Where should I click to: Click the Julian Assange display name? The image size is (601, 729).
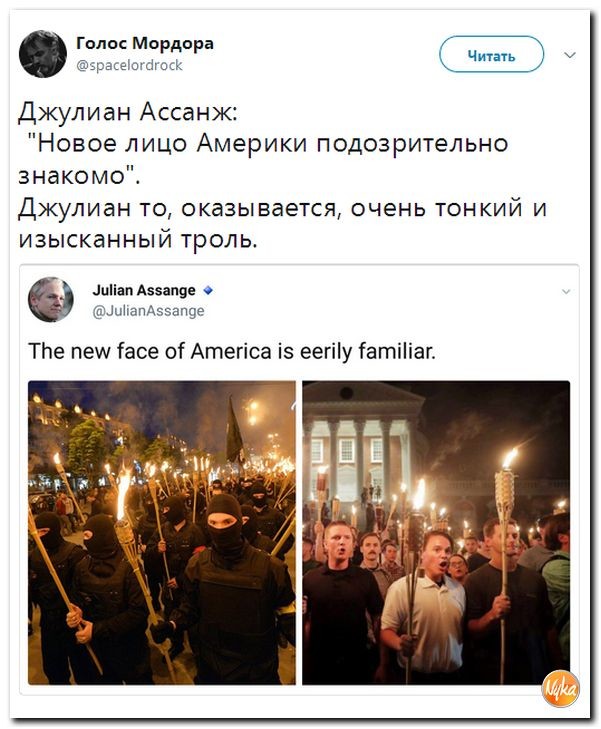click(x=144, y=290)
